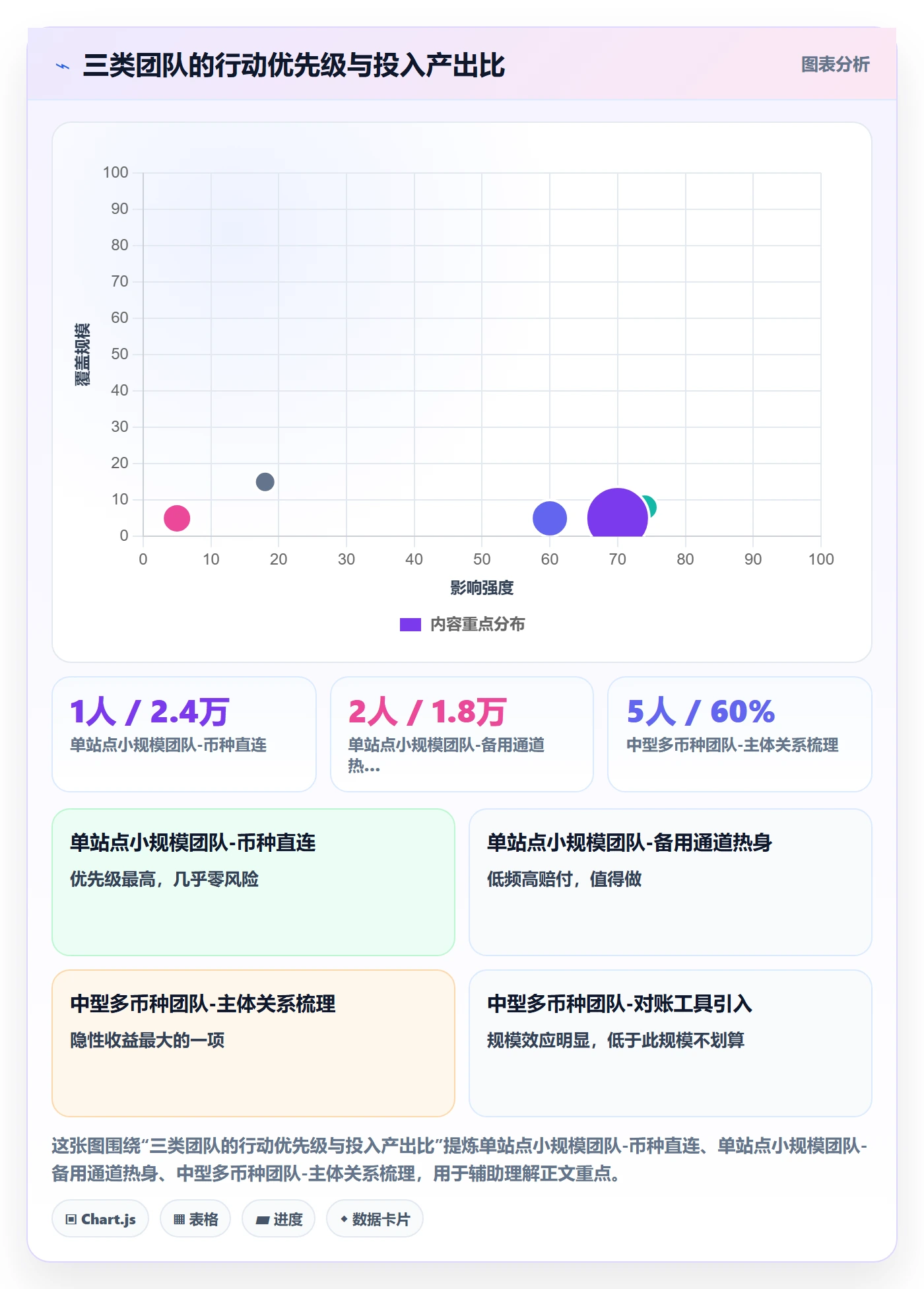Select the 数据卡片 tag
This screenshot has width=924, height=1289.
375,1219
